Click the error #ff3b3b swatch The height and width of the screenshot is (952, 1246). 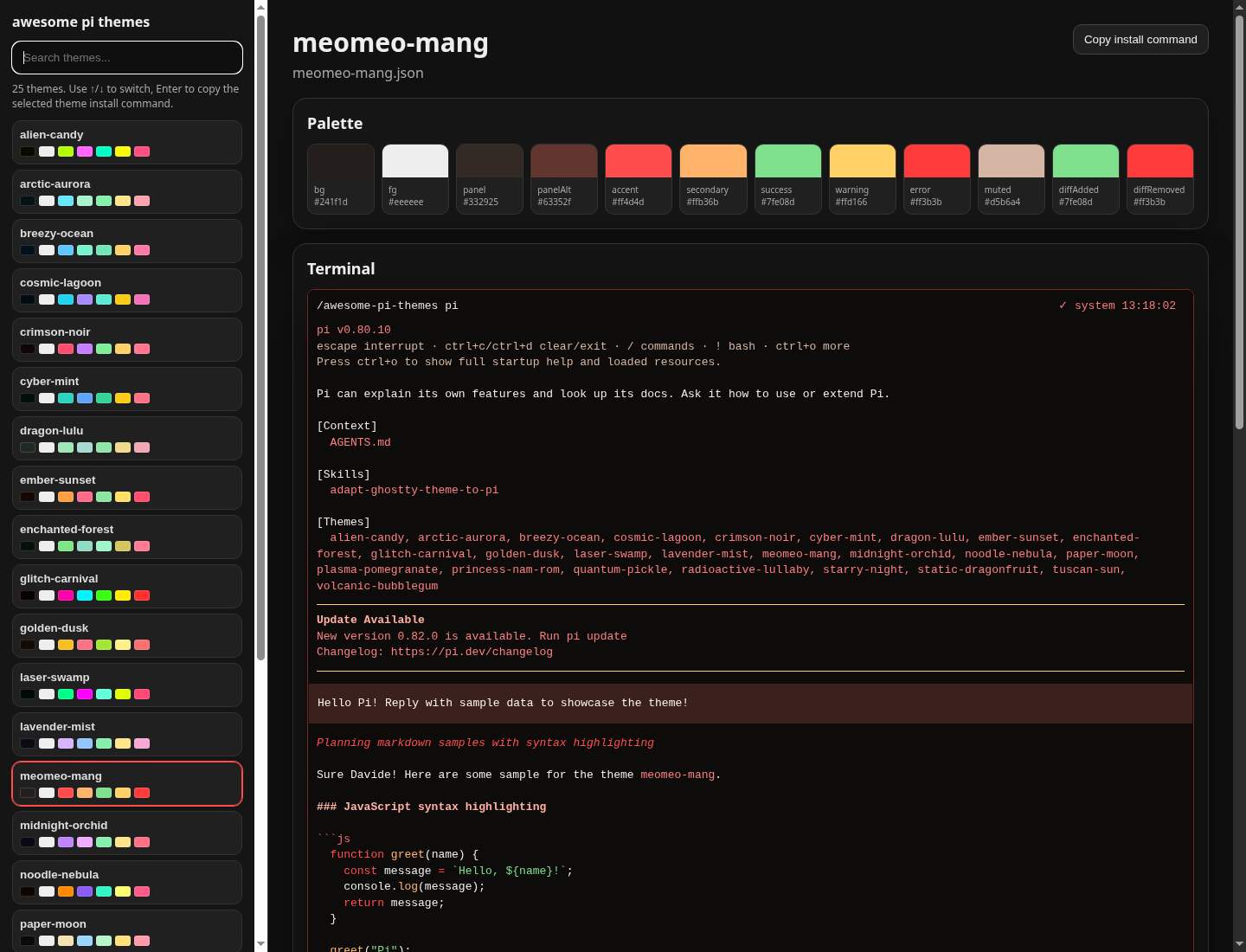[x=937, y=178]
